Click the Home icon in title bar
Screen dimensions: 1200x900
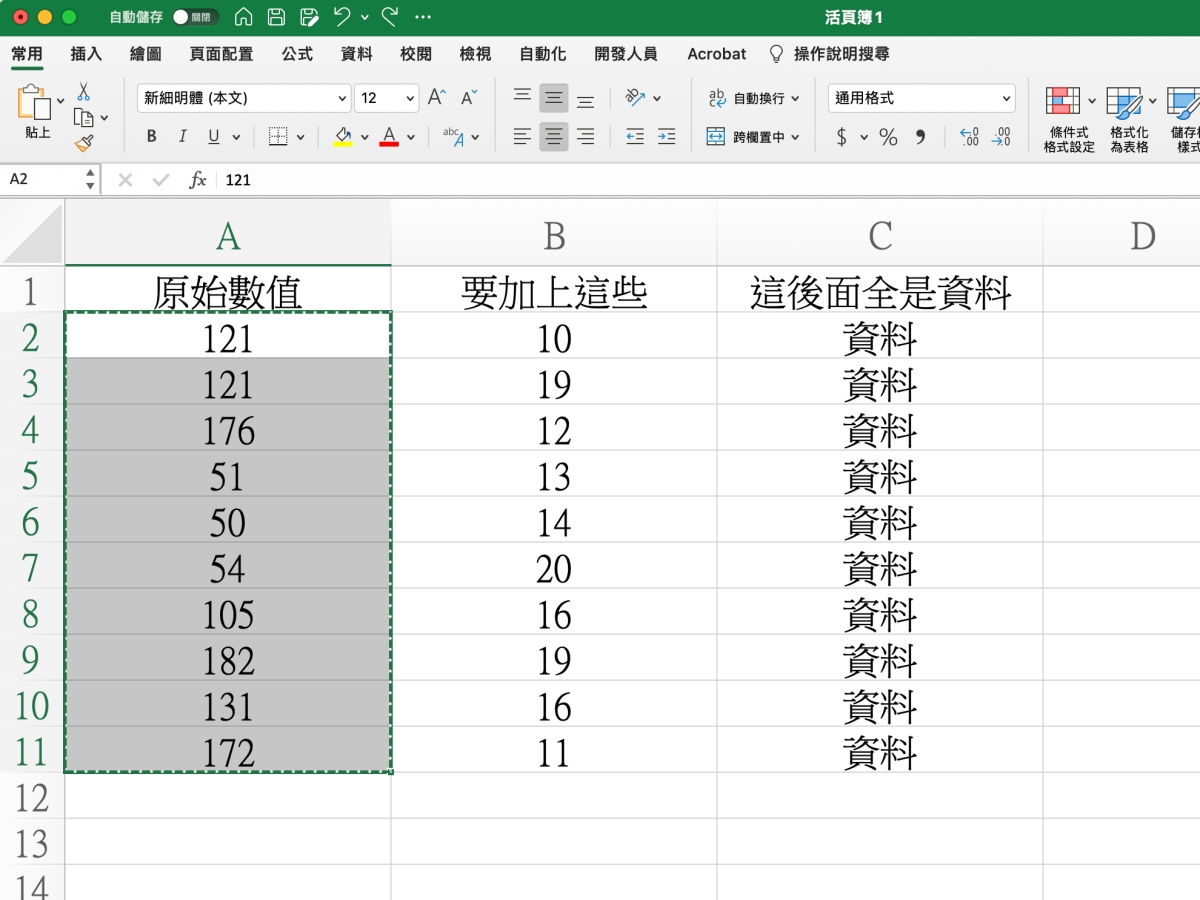pyautogui.click(x=243, y=17)
